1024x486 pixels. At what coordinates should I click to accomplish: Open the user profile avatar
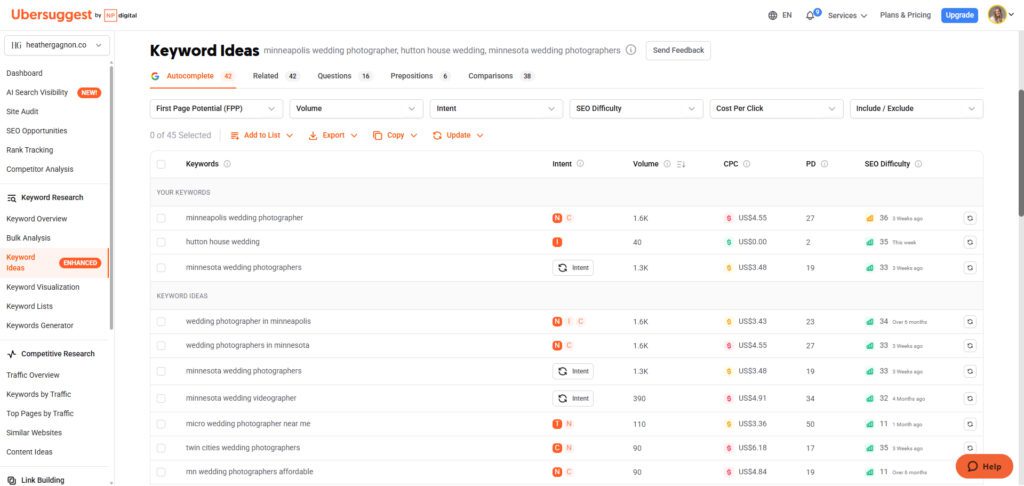point(997,15)
